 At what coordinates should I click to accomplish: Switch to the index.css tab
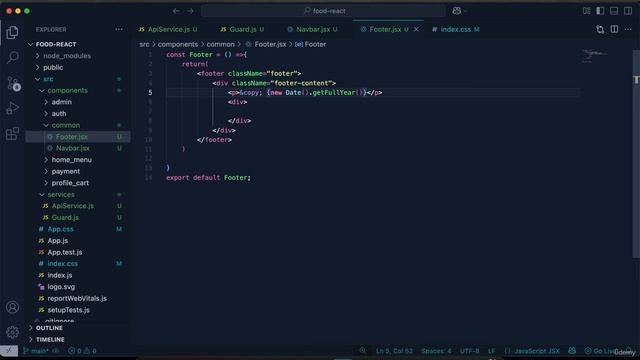[x=456, y=29]
